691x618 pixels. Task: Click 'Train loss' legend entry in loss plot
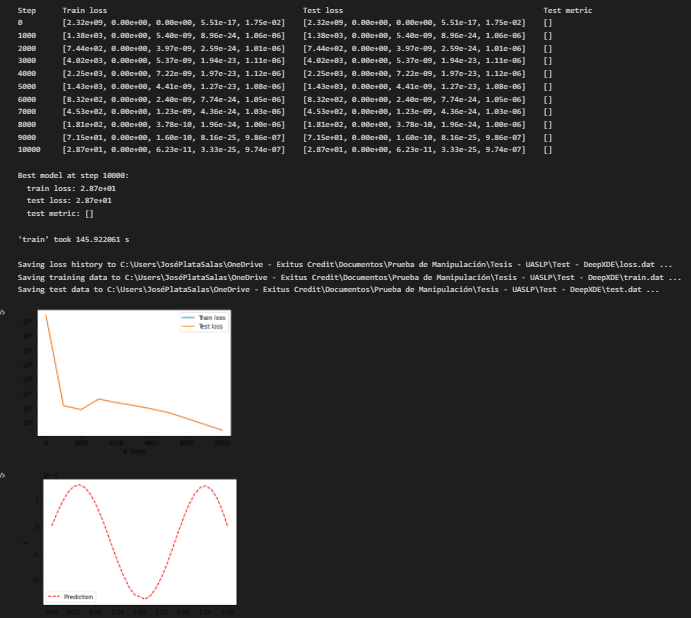(x=204, y=317)
